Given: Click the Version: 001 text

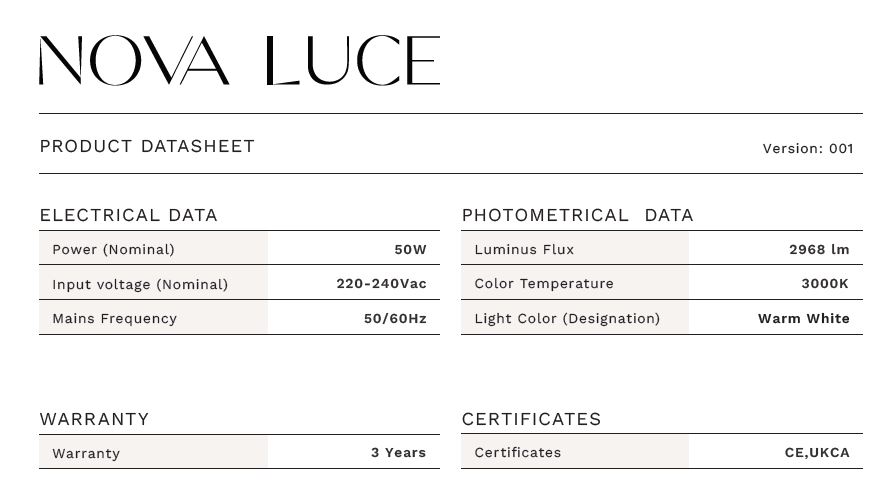Looking at the screenshot, I should pyautogui.click(x=807, y=148).
